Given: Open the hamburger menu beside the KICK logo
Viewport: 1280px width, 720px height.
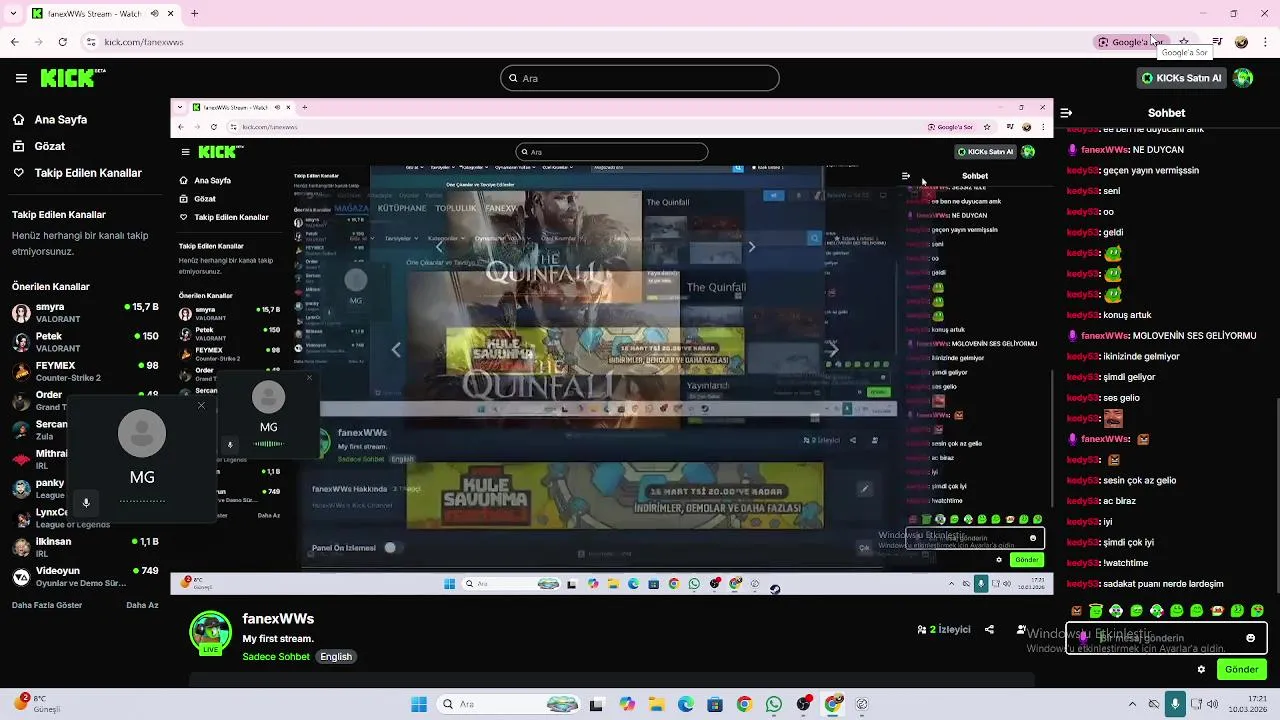Looking at the screenshot, I should tap(21, 78).
